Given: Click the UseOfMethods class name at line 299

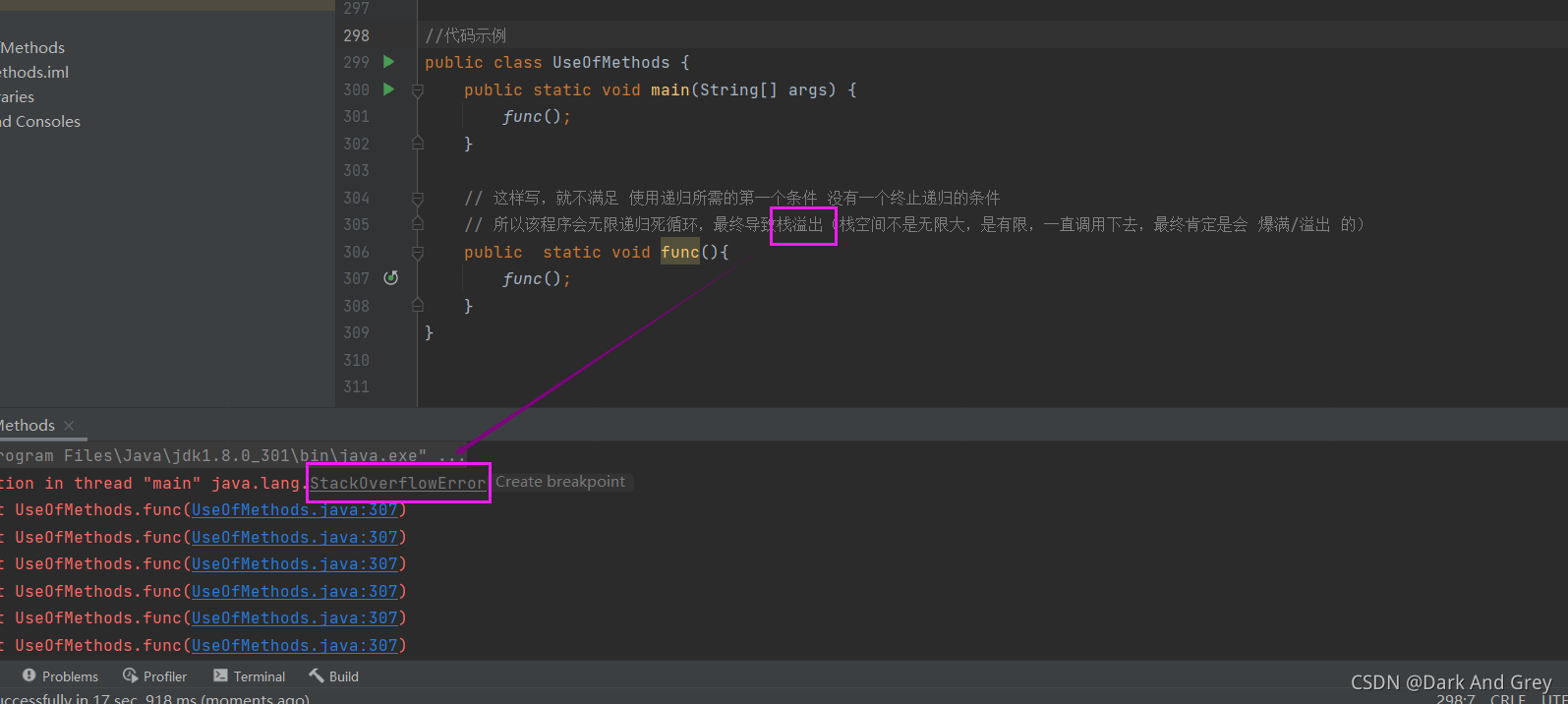Looking at the screenshot, I should 610,63.
